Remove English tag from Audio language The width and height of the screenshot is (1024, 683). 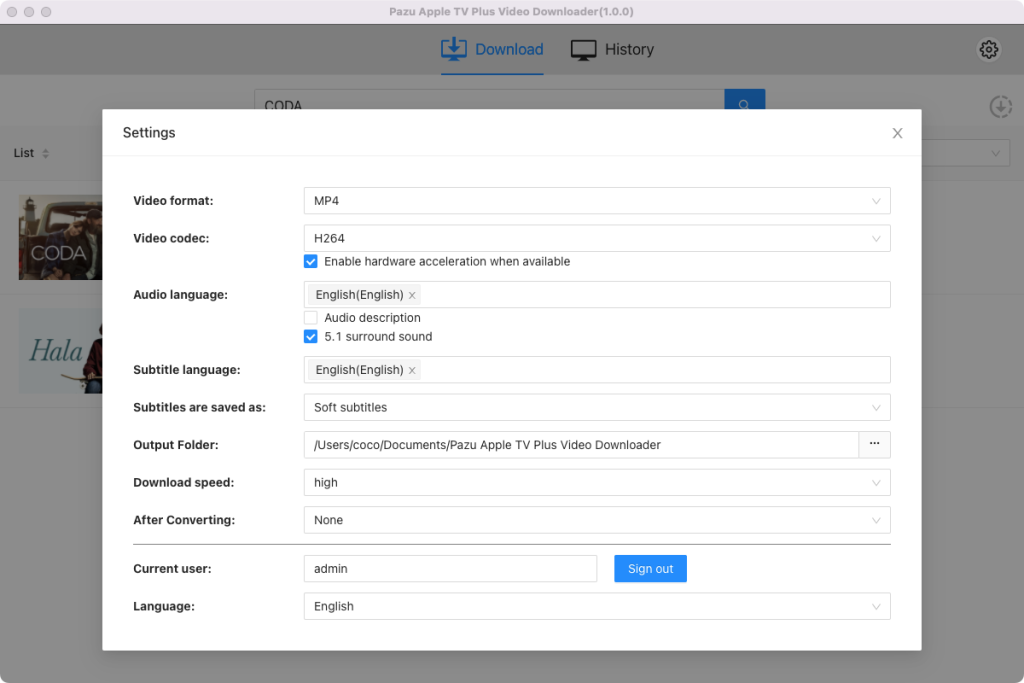[x=412, y=295]
